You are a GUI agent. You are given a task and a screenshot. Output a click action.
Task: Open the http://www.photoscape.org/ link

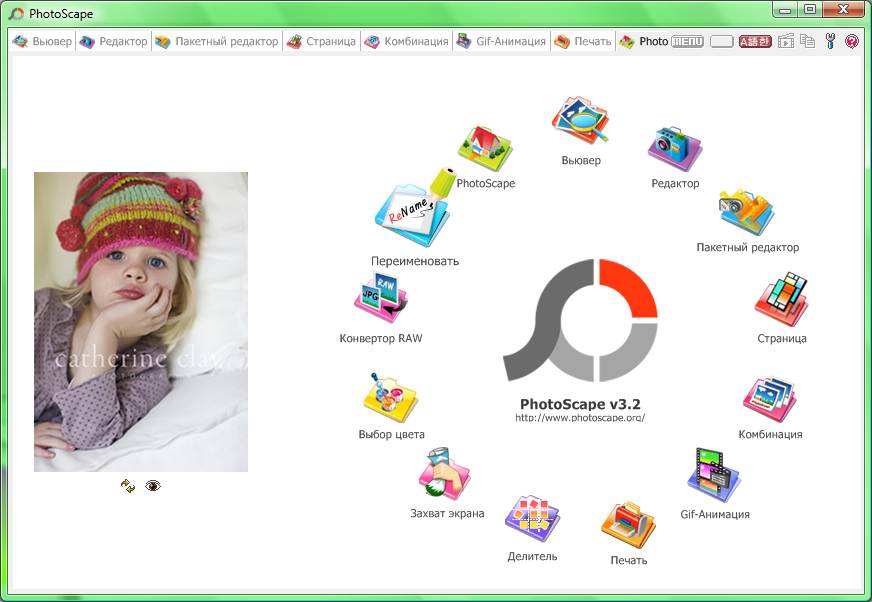click(x=580, y=418)
